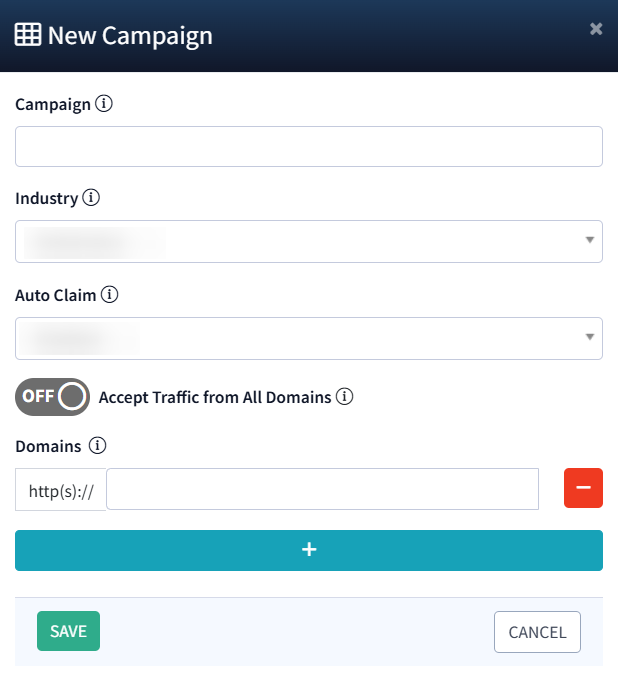Screen dimensions: 618x680
Task: Click the grid icon beside New Campaign
Action: click(28, 35)
